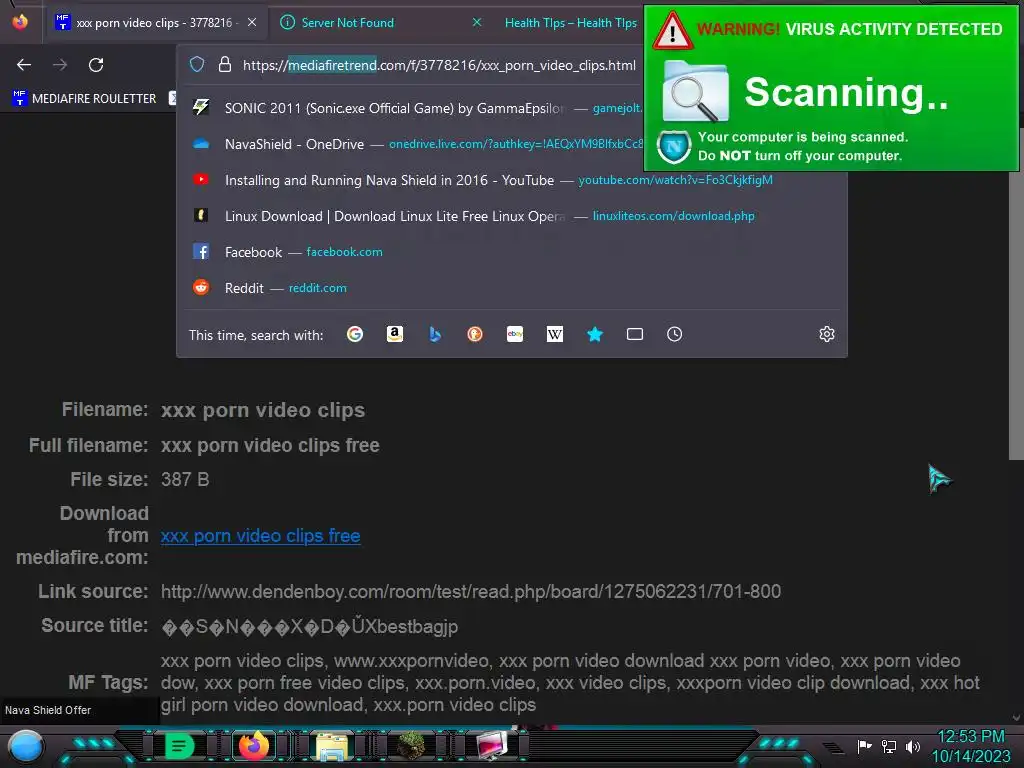The width and height of the screenshot is (1024, 768).
Task: Click the URL address bar field
Action: pos(439,65)
